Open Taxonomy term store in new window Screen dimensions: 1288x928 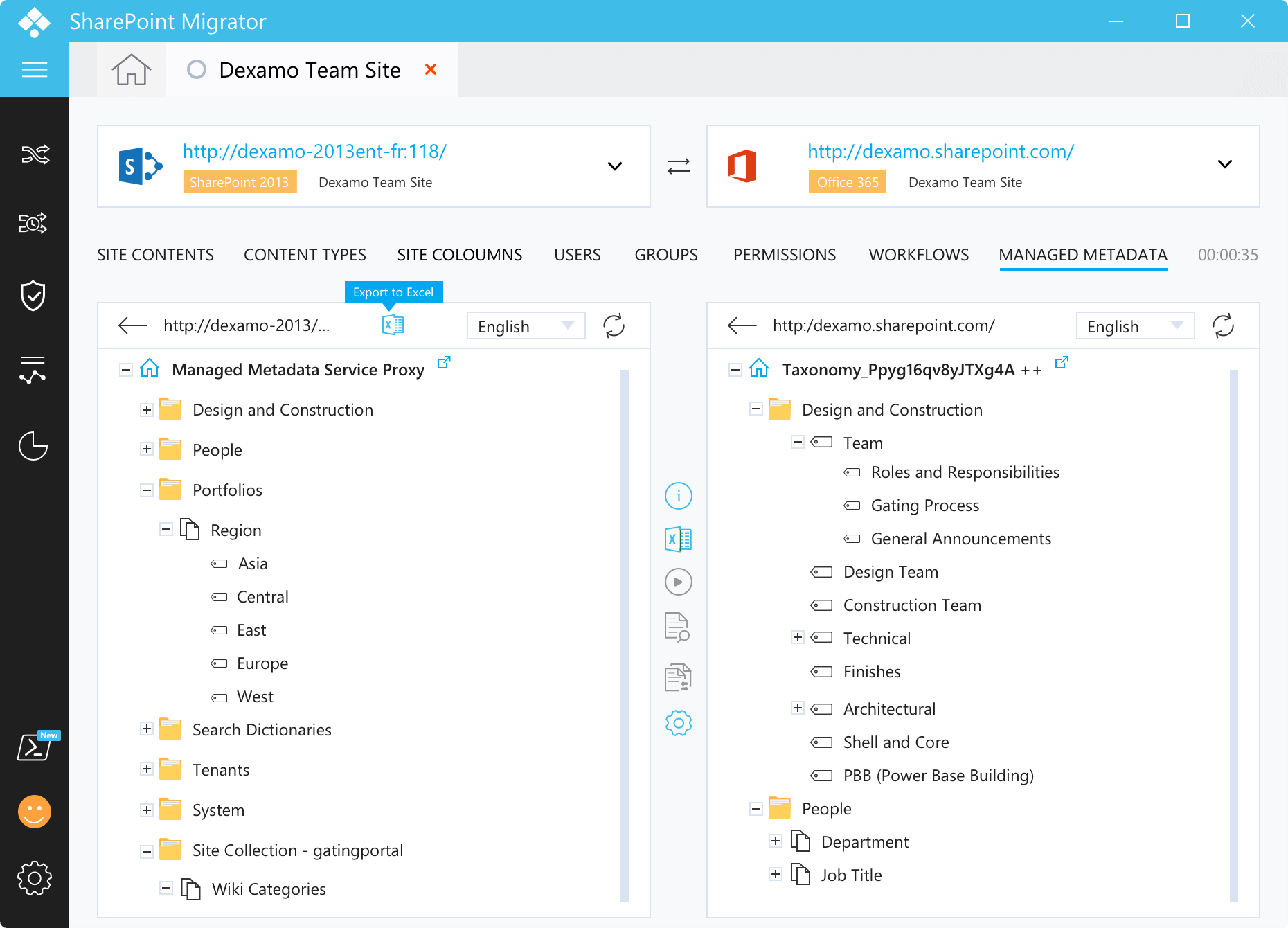point(1062,362)
